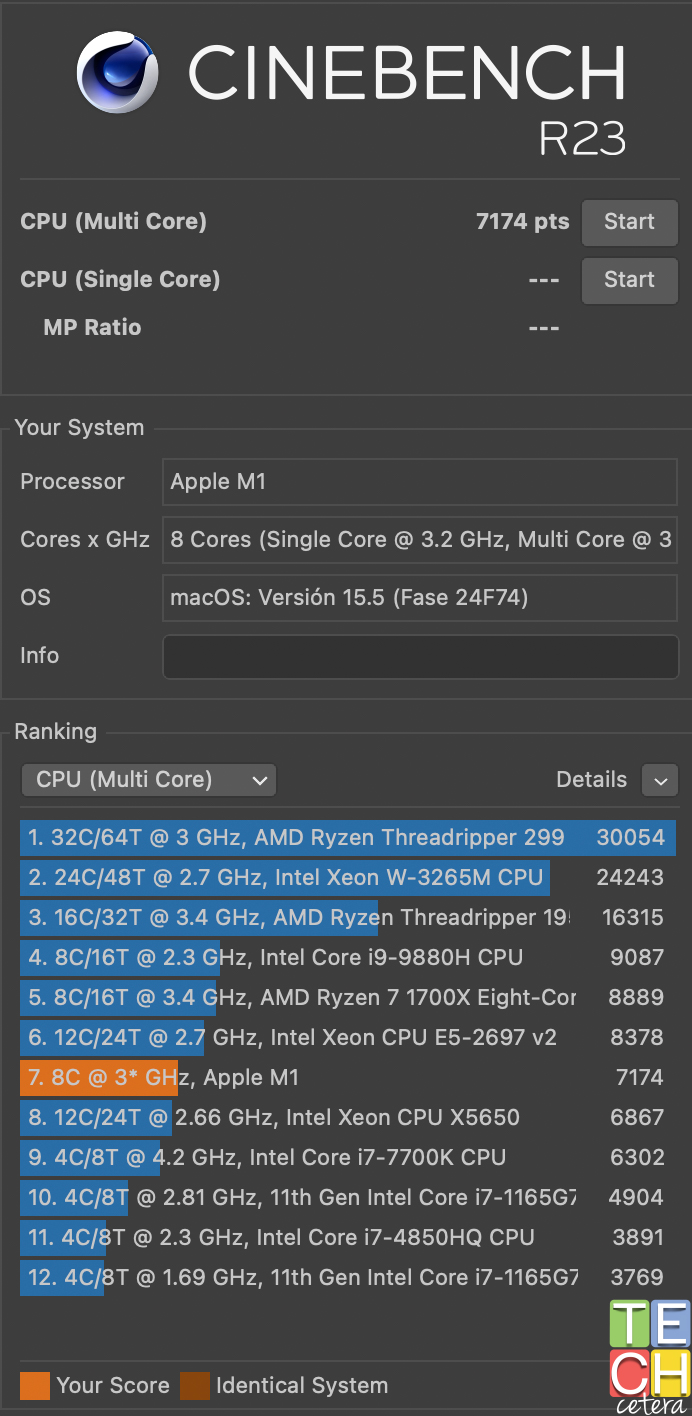Click the Info input field

[x=420, y=656]
